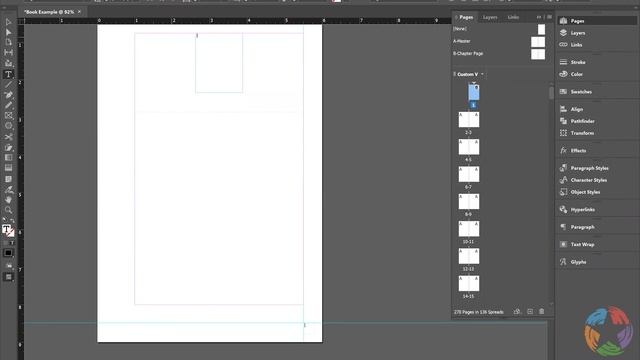640x360 pixels.
Task: Select the Pencil tool
Action: 8,105
